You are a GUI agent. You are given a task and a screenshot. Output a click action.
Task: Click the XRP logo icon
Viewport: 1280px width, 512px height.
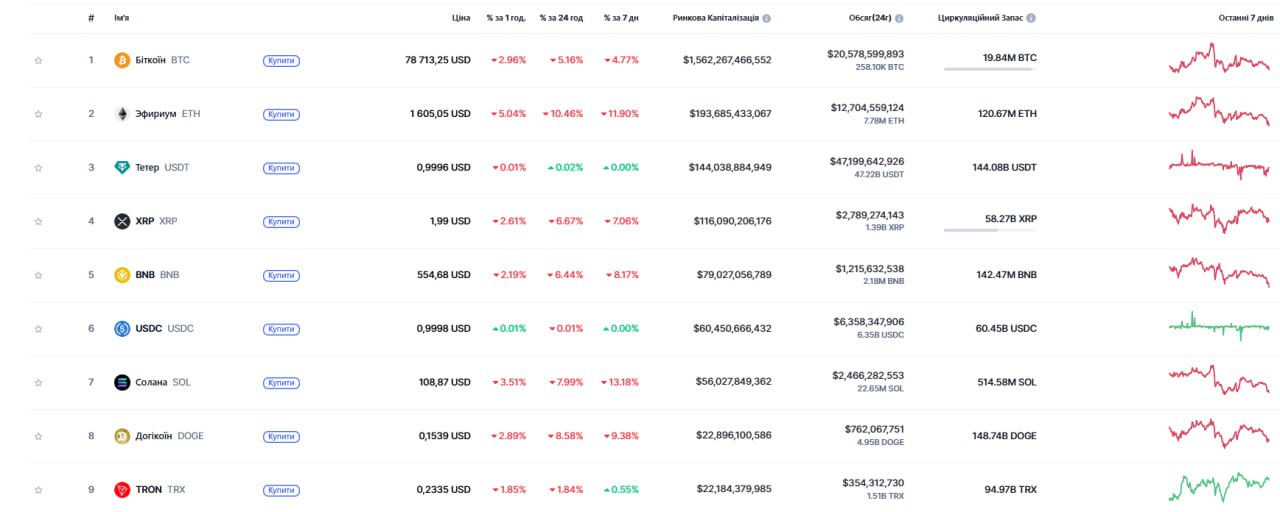pyautogui.click(x=122, y=221)
